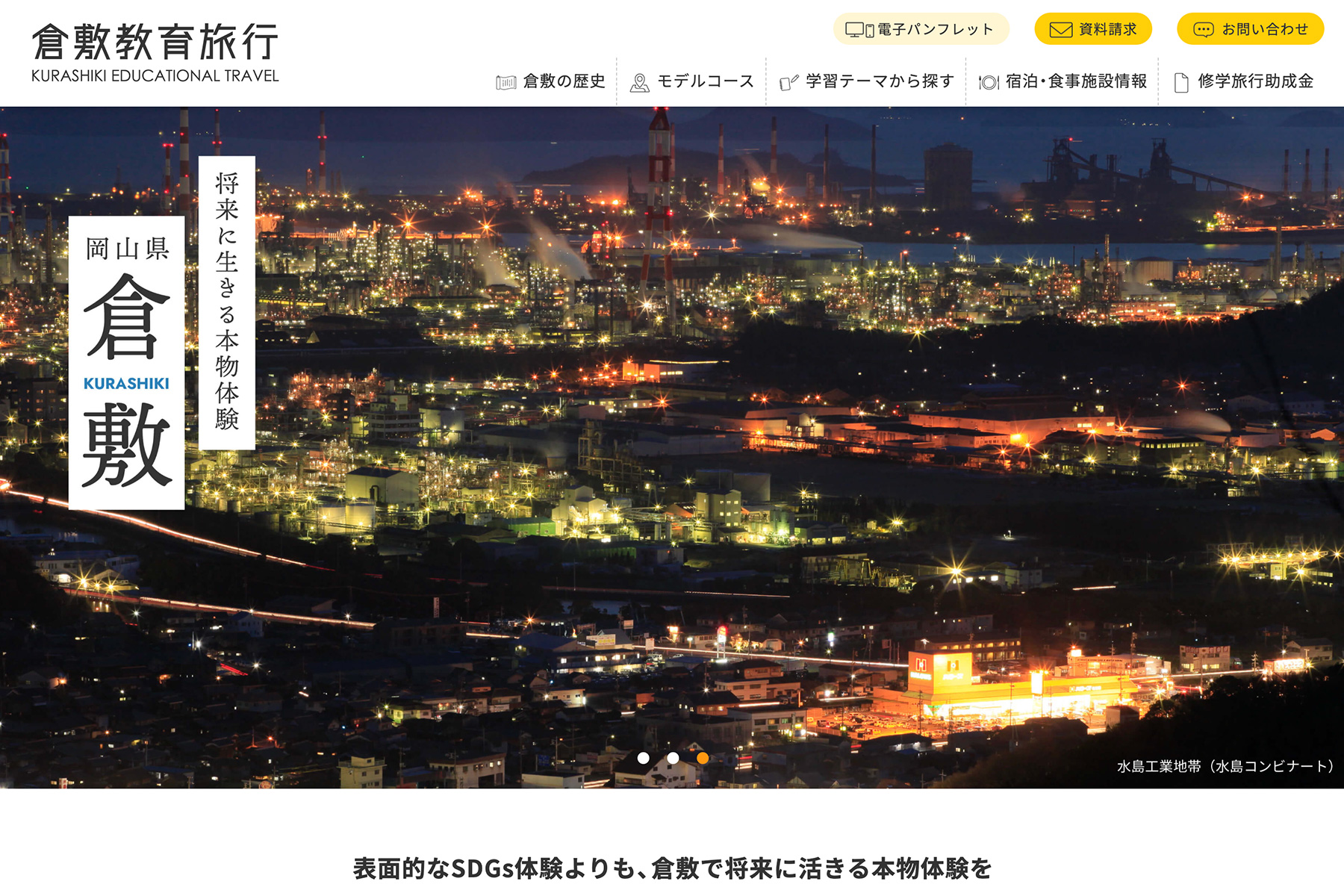The height and width of the screenshot is (896, 1344).
Task: Open the 倉敷の歴史 menu text
Action: (564, 81)
